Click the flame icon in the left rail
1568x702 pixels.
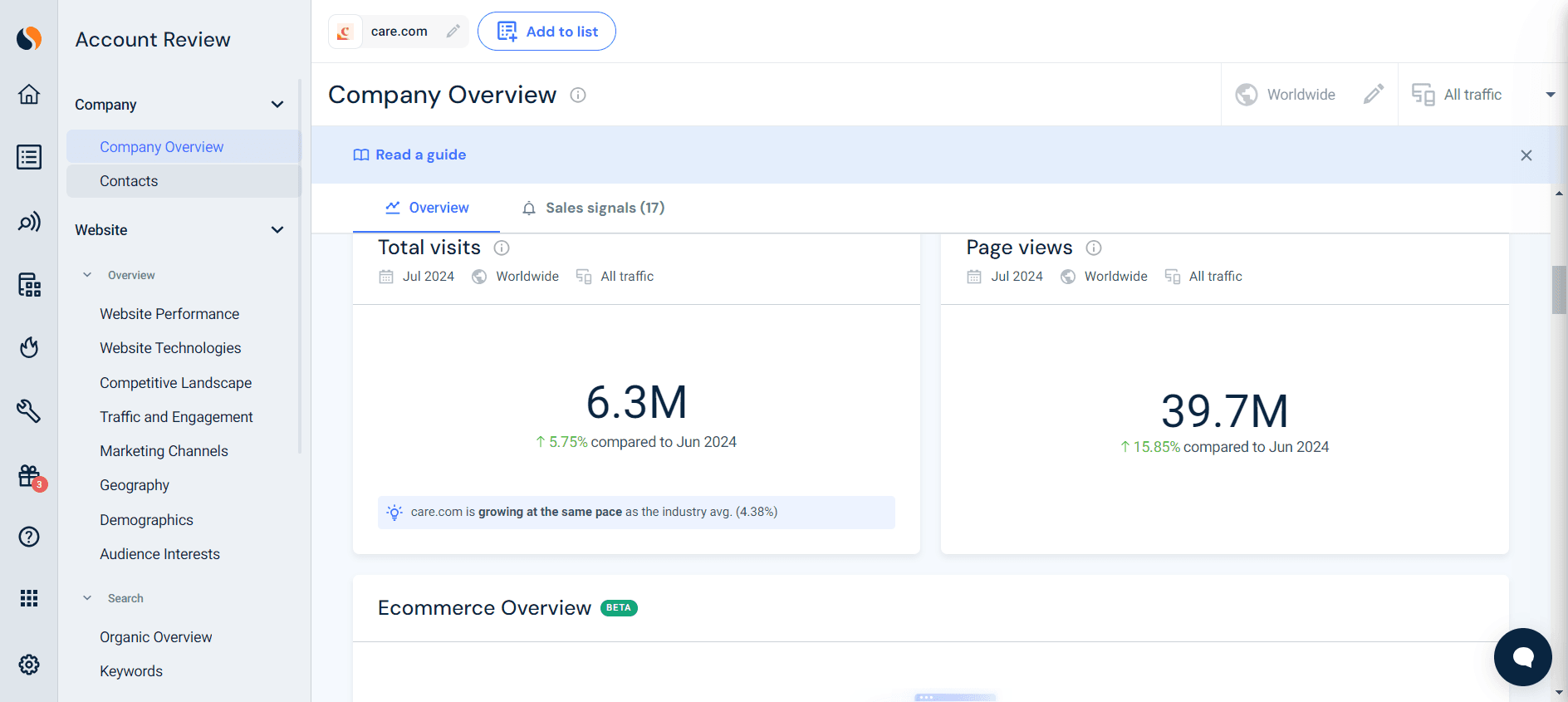pyautogui.click(x=29, y=347)
